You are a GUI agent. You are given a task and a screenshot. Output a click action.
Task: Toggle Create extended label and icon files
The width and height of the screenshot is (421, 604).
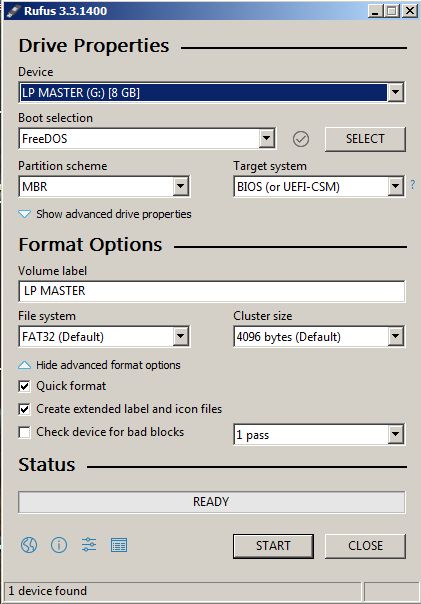(x=24, y=409)
